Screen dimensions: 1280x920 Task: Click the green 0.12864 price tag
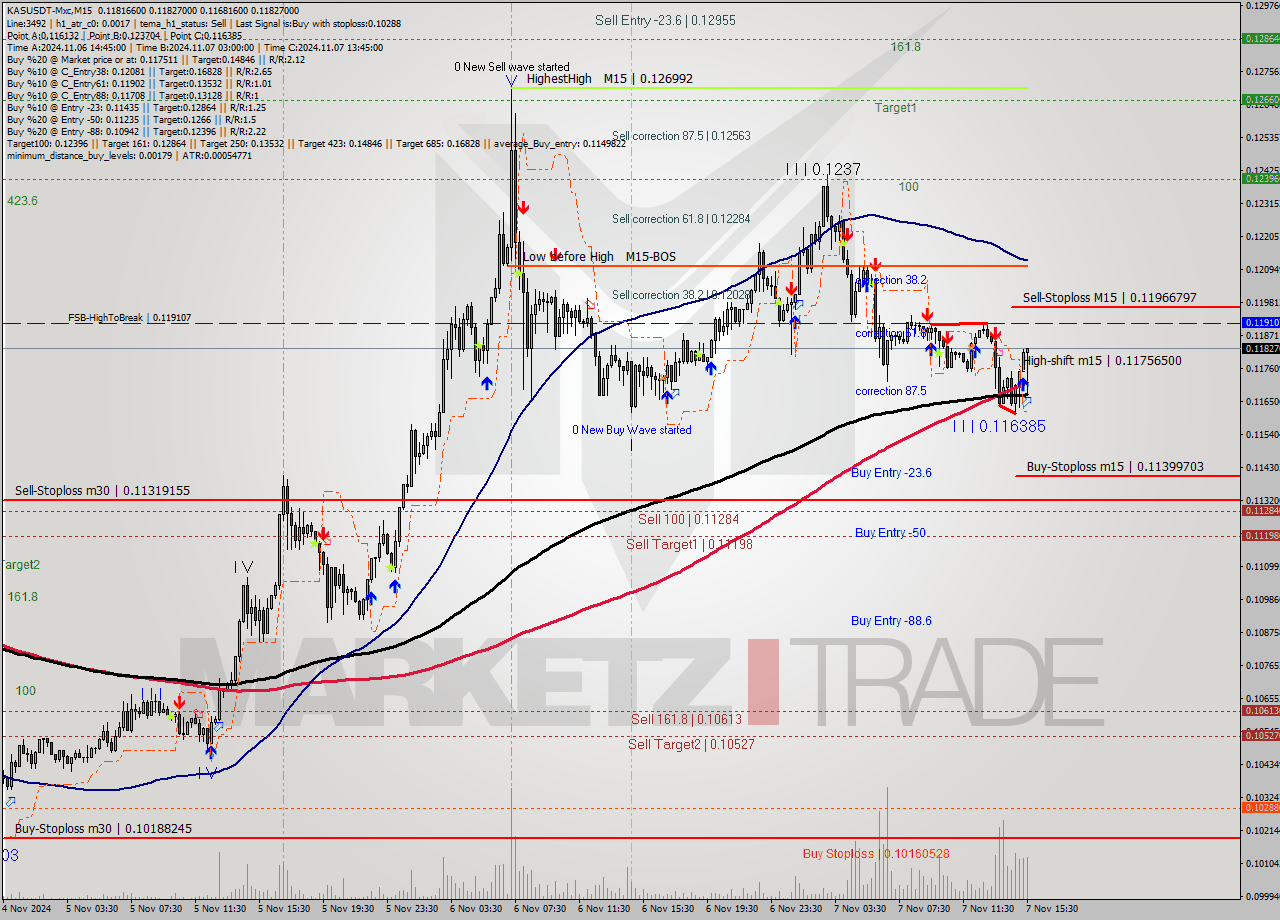click(1260, 38)
